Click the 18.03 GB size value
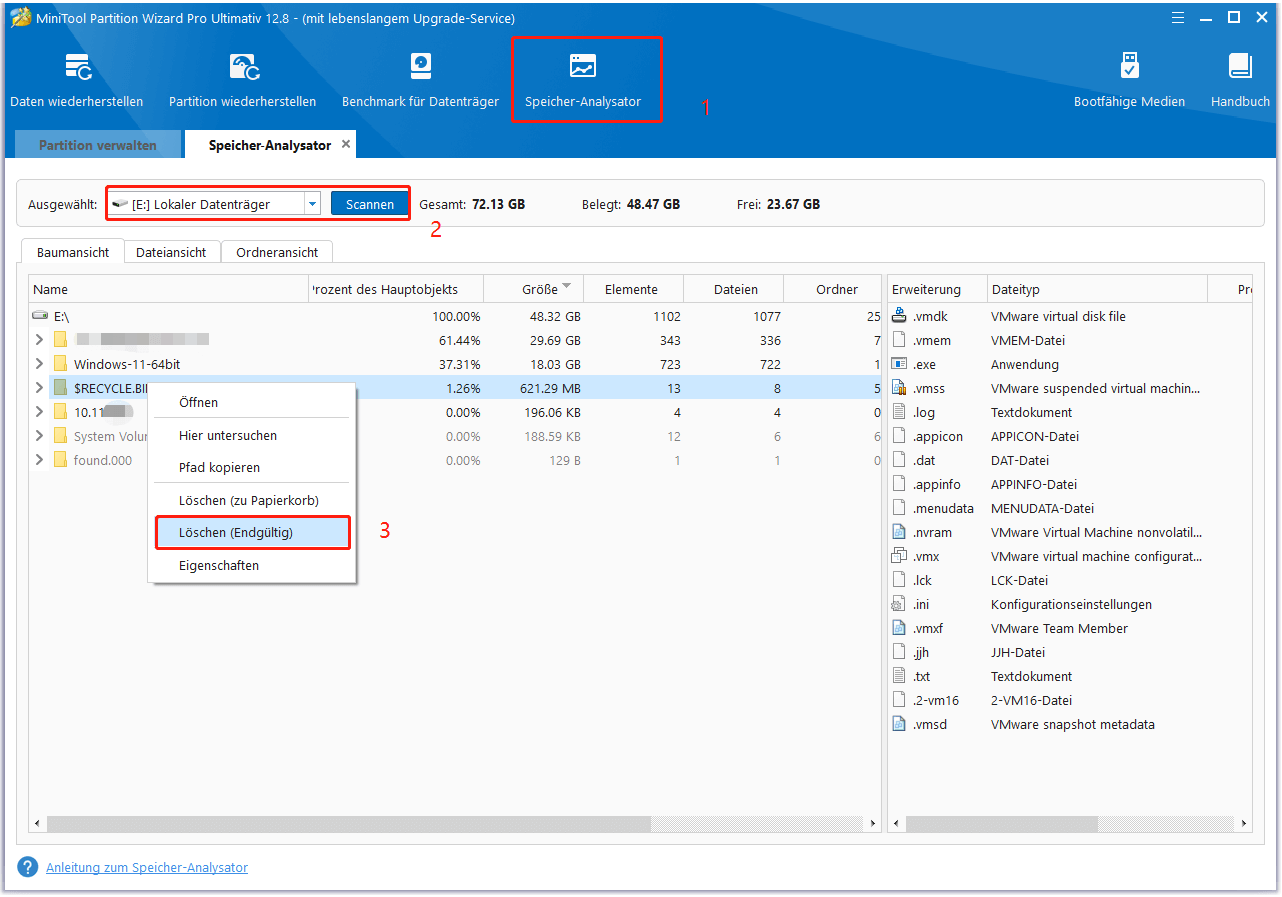 [554, 364]
